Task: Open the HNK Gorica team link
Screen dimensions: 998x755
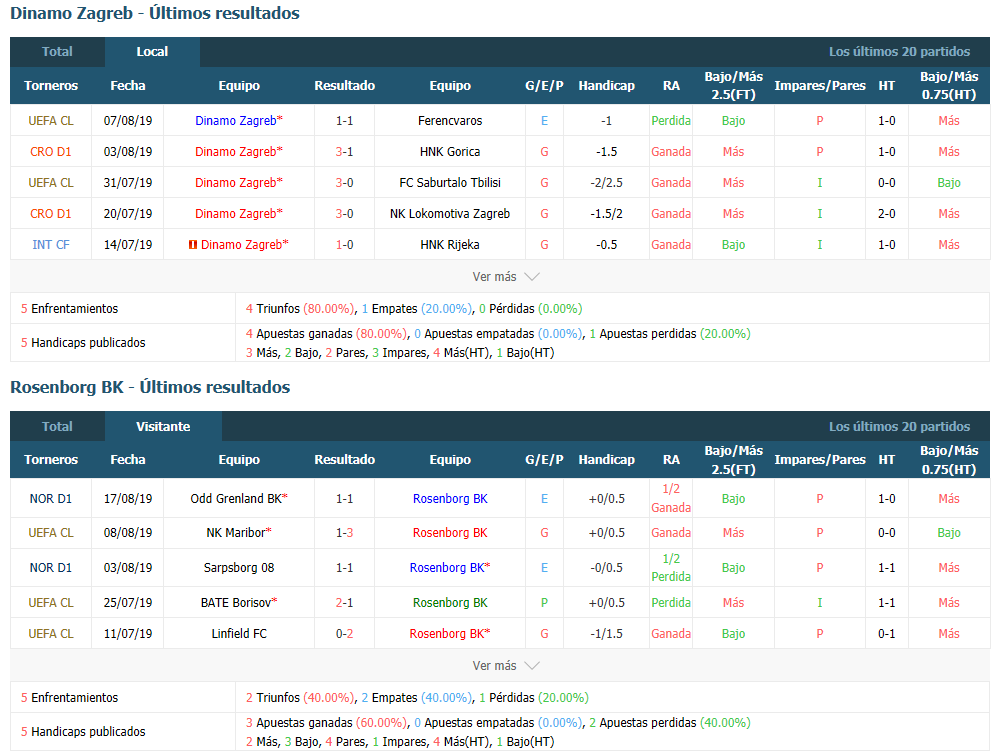Action: tap(450, 152)
